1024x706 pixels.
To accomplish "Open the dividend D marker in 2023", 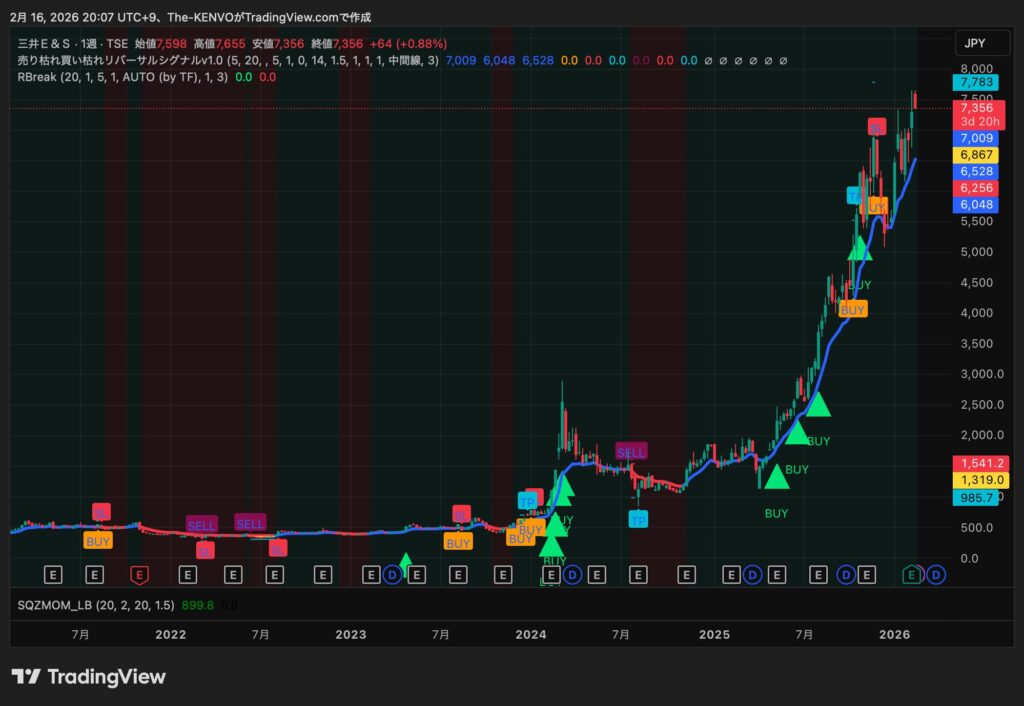I will coord(393,575).
